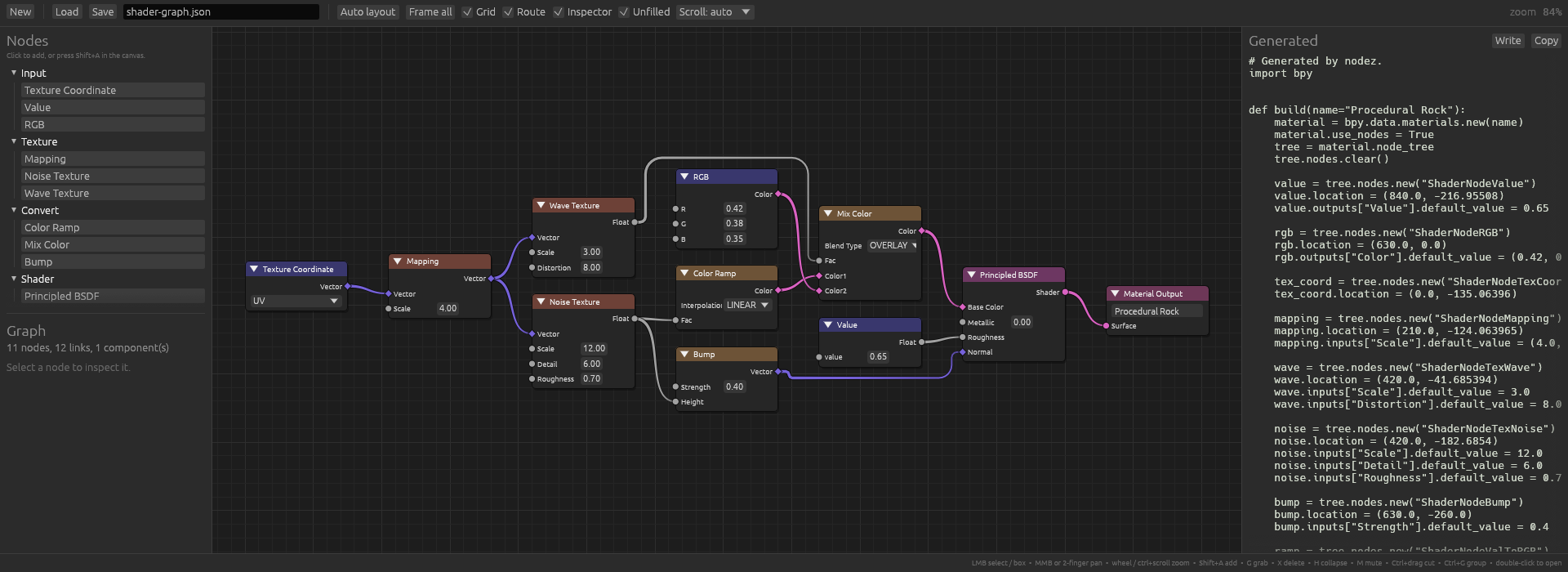Click the Color Ramp Fac input socket
The image size is (1568, 572).
[675, 320]
